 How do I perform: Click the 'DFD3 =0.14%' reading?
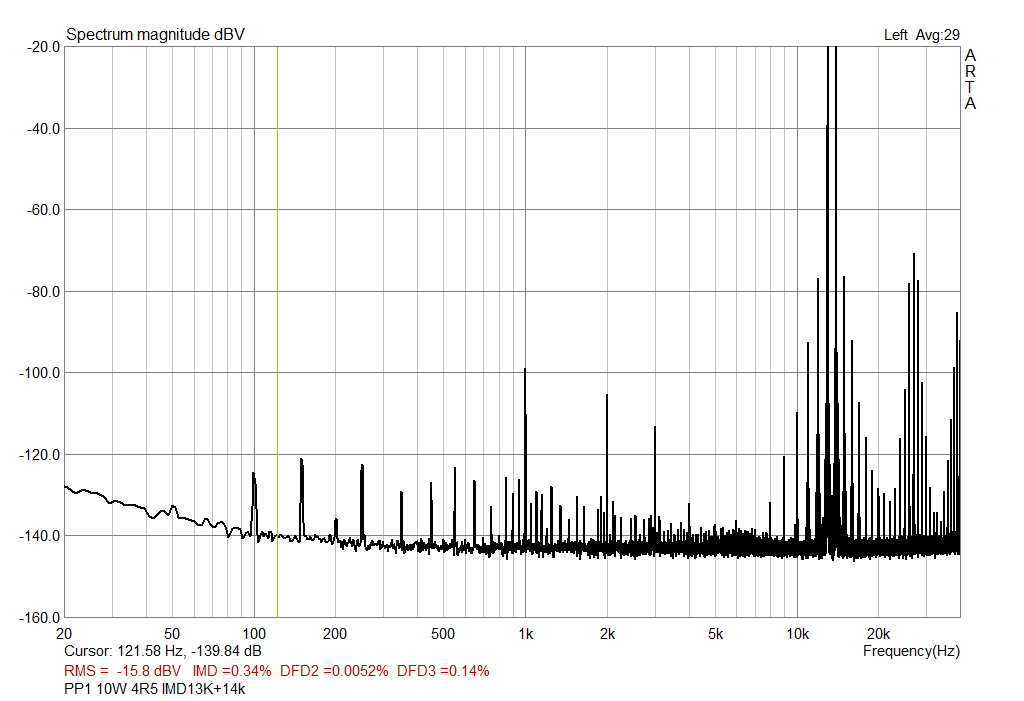(x=443, y=671)
